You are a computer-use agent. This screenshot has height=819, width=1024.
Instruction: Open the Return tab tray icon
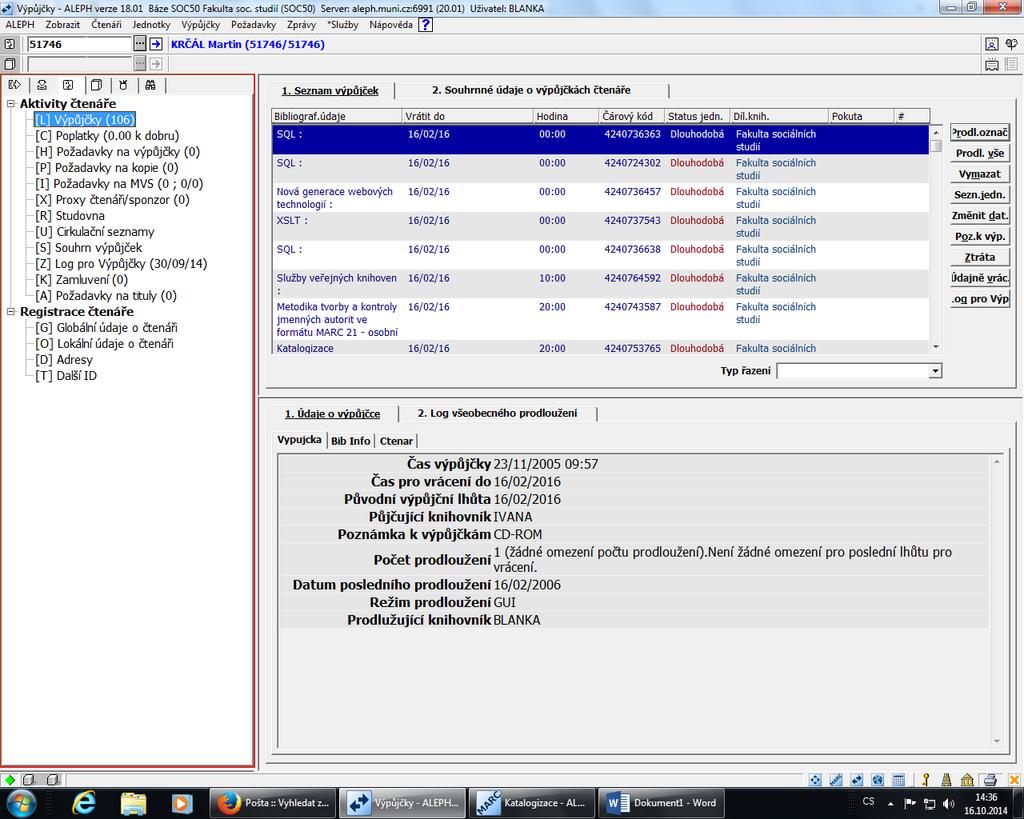coord(42,85)
